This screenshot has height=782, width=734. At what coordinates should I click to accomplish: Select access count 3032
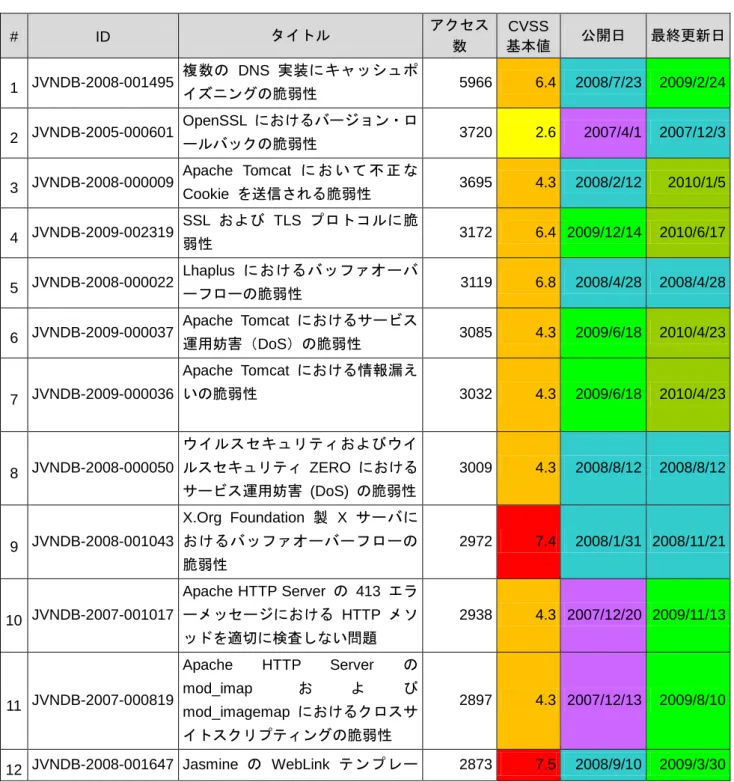pyautogui.click(x=459, y=394)
